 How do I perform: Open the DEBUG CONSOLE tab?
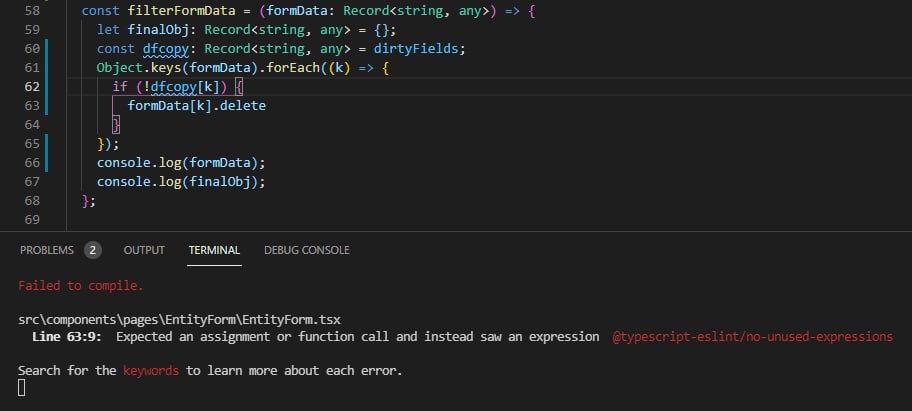[x=307, y=250]
